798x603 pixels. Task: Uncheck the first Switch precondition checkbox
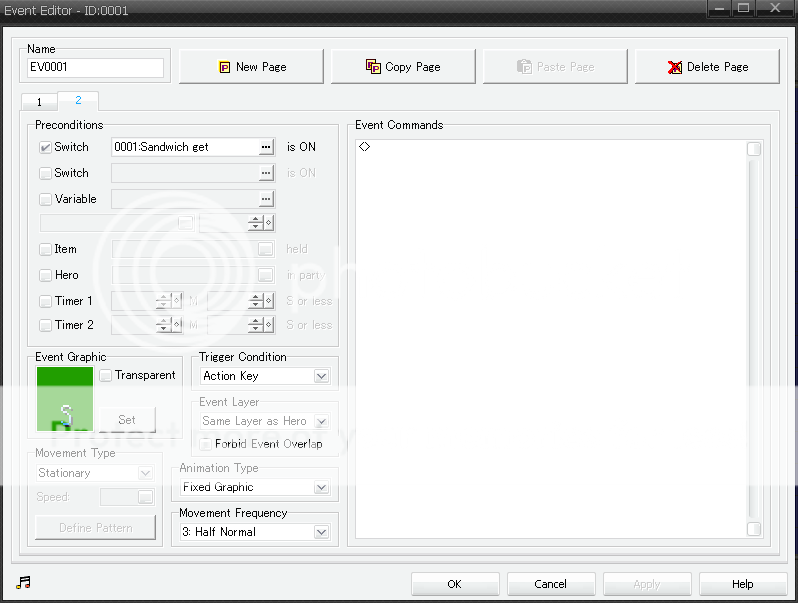coord(45,147)
